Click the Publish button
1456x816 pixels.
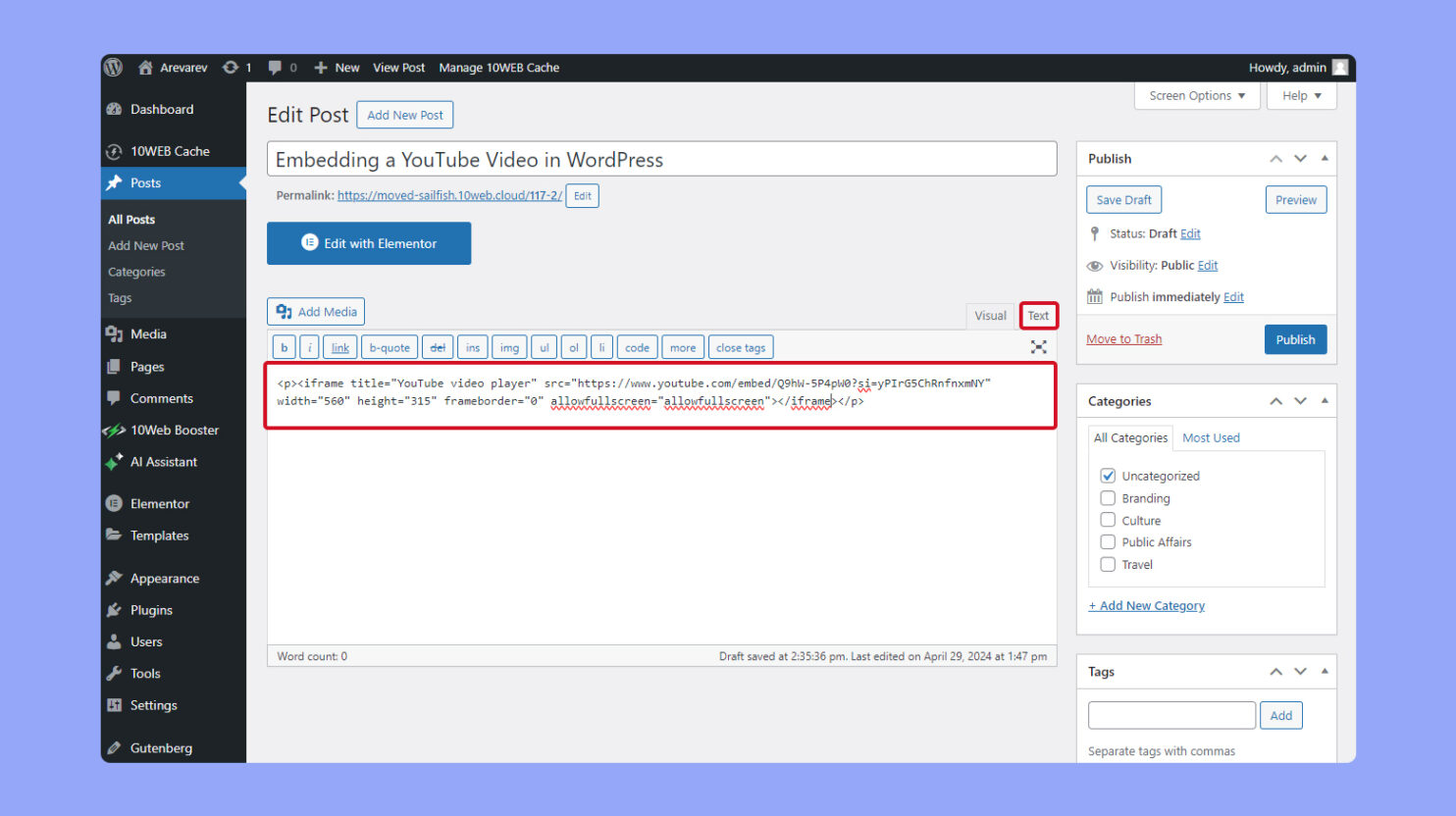1295,338
